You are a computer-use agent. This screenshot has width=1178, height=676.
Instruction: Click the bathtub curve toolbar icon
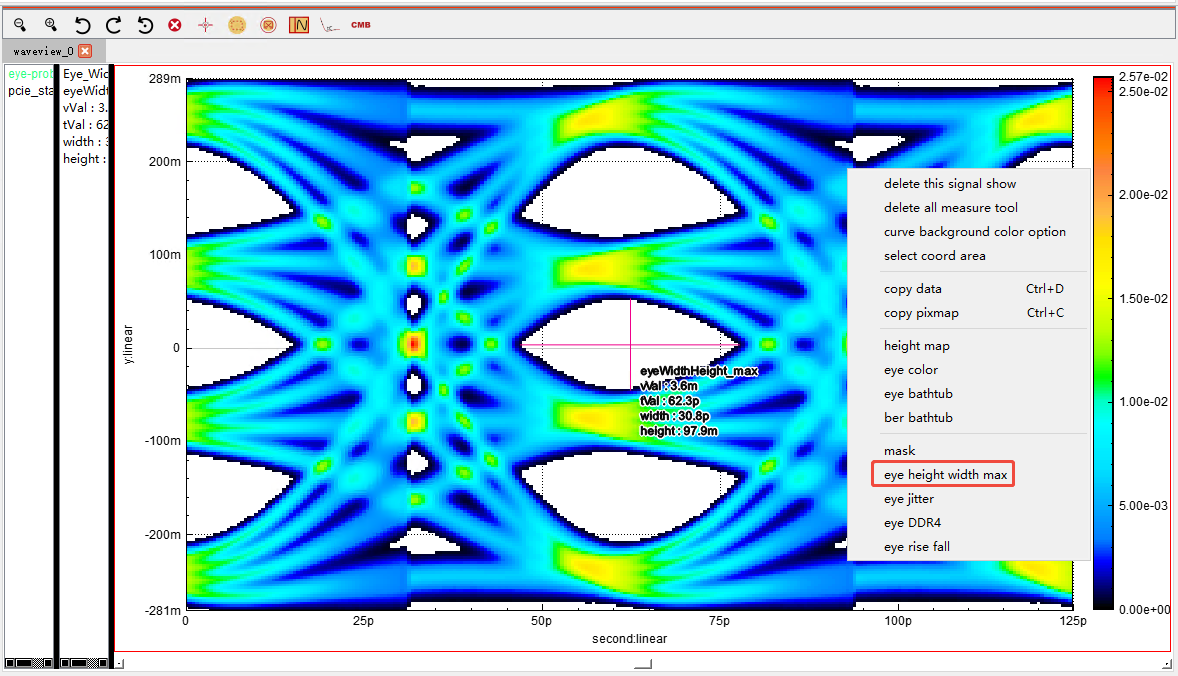tap(329, 24)
